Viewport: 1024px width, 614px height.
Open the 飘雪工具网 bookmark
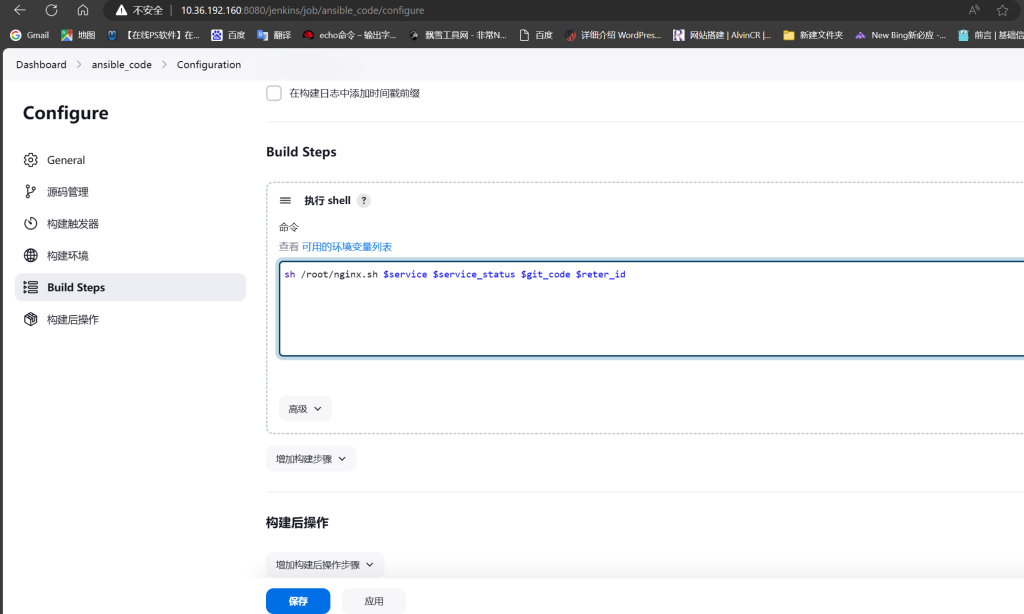click(x=458, y=35)
